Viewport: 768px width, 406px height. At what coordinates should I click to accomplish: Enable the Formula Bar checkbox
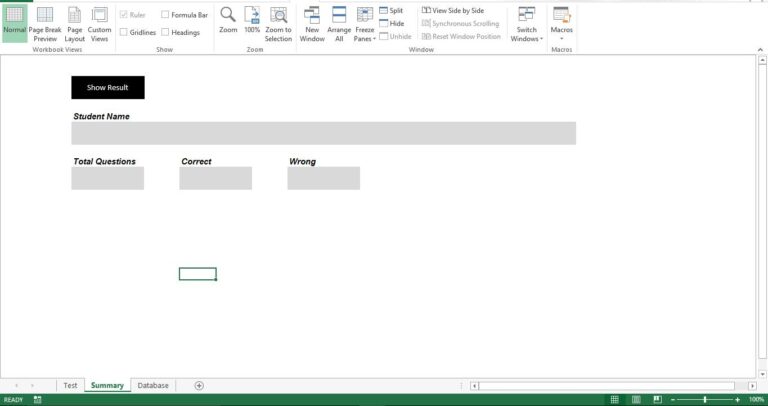coord(165,15)
